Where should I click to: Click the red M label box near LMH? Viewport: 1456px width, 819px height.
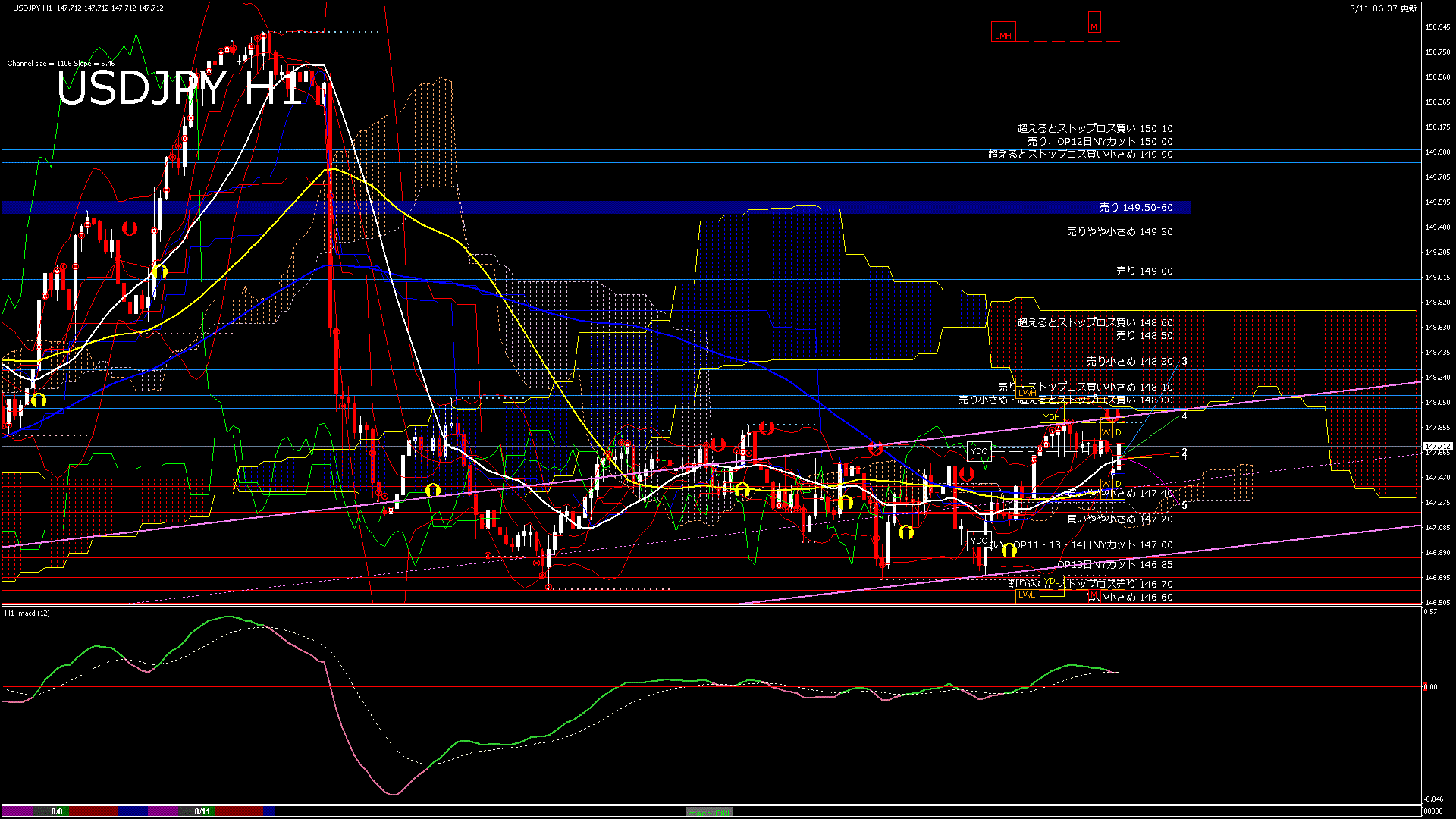[x=1094, y=23]
